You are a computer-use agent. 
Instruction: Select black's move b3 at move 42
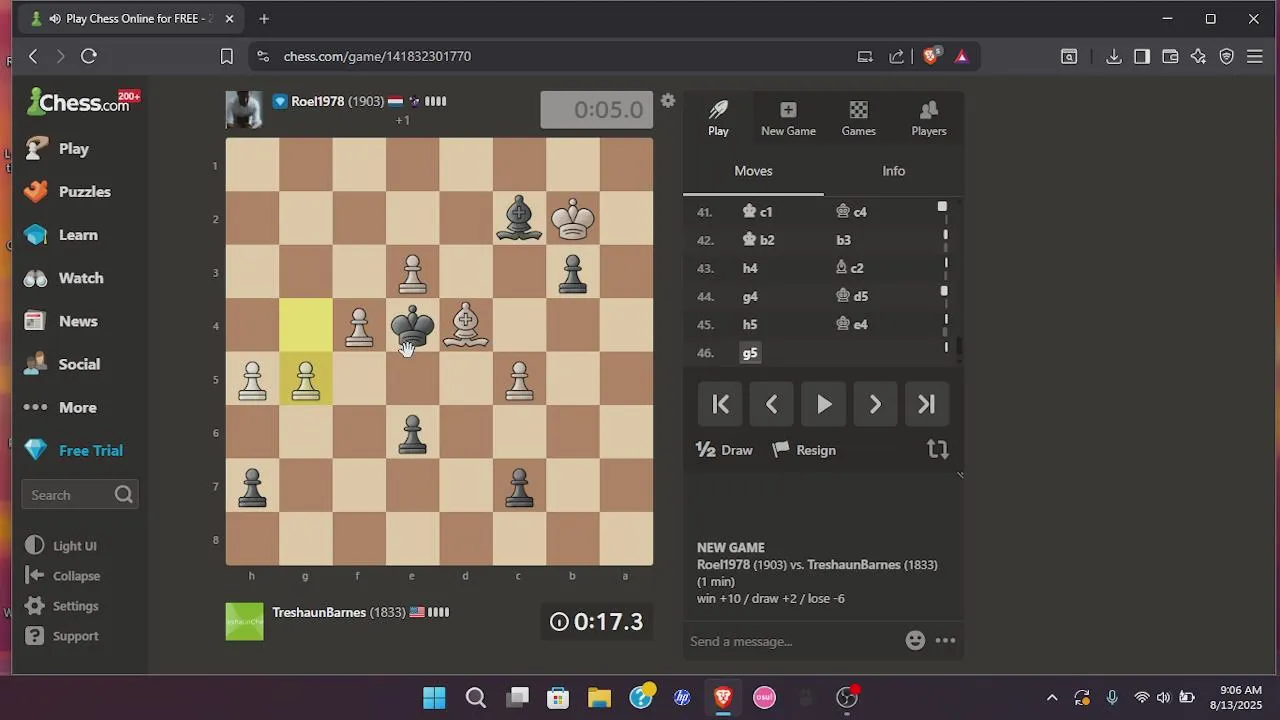tap(844, 240)
